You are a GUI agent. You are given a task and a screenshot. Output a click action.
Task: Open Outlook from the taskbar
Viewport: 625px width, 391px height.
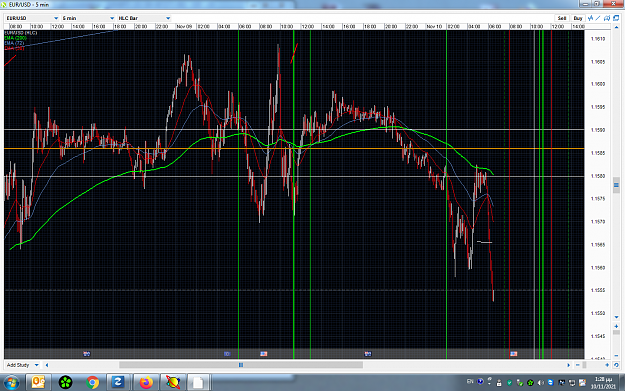coord(38,383)
